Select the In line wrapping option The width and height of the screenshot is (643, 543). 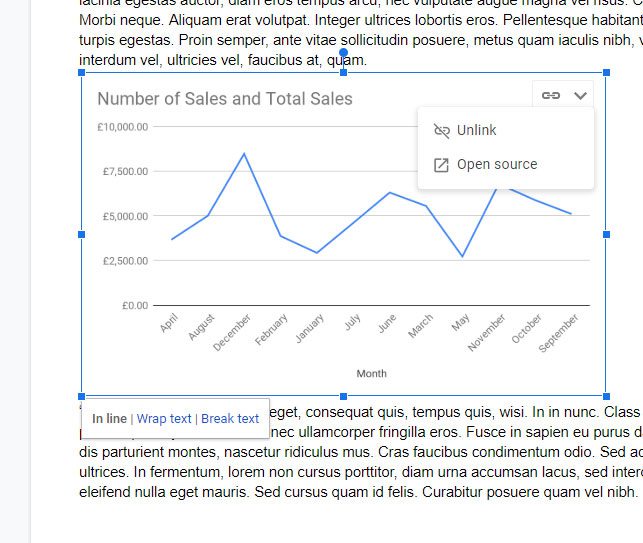click(x=109, y=419)
